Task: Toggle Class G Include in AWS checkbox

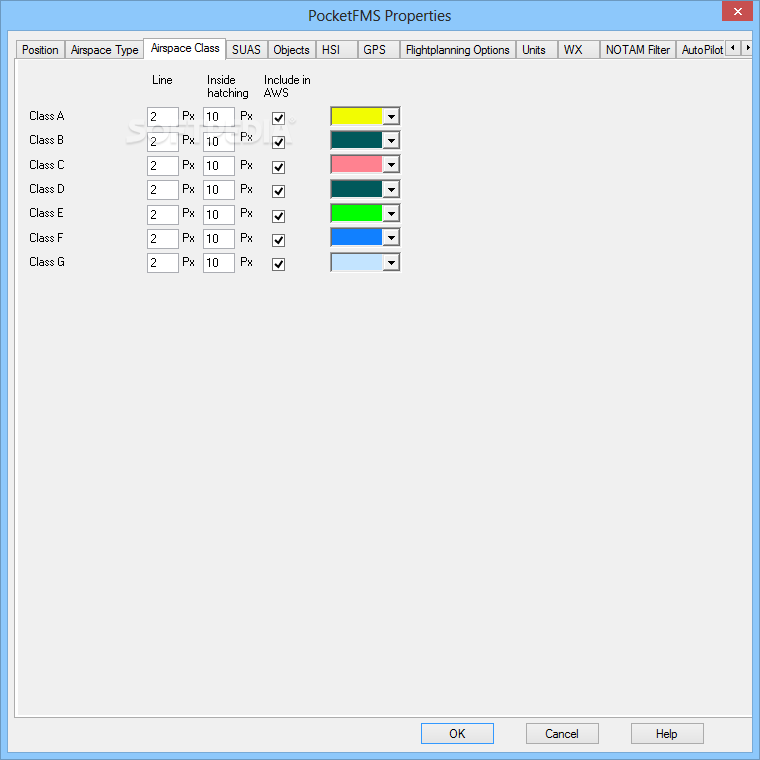Action: click(x=278, y=264)
